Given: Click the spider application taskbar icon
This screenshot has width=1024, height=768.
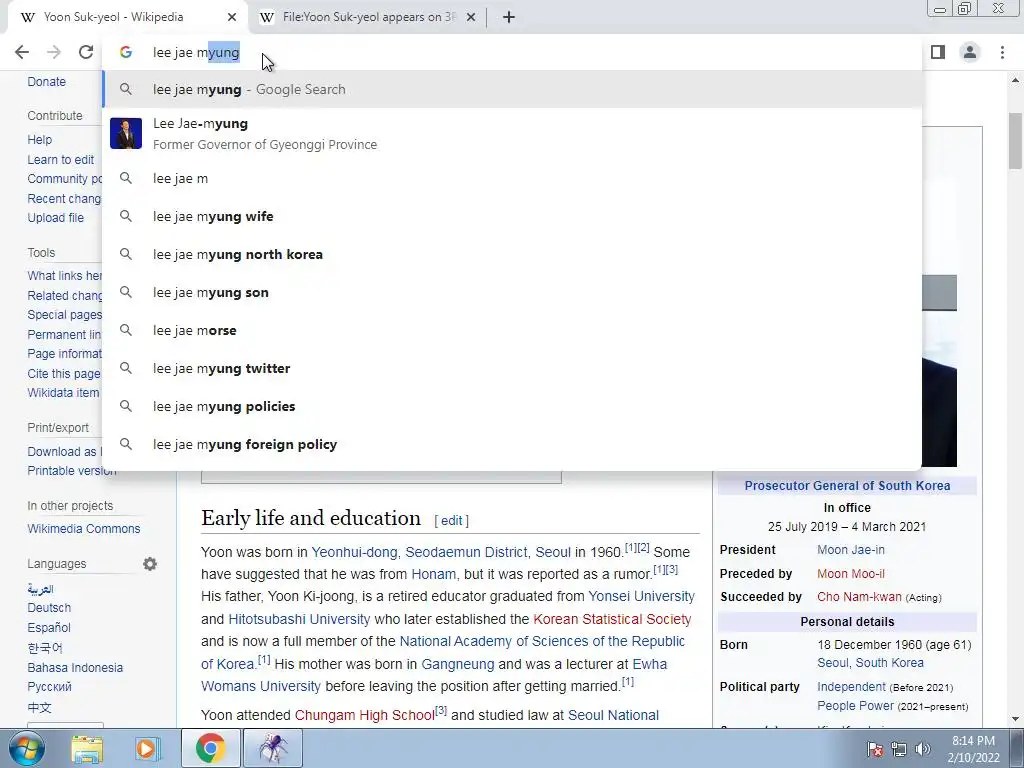Looking at the screenshot, I should tap(273, 748).
